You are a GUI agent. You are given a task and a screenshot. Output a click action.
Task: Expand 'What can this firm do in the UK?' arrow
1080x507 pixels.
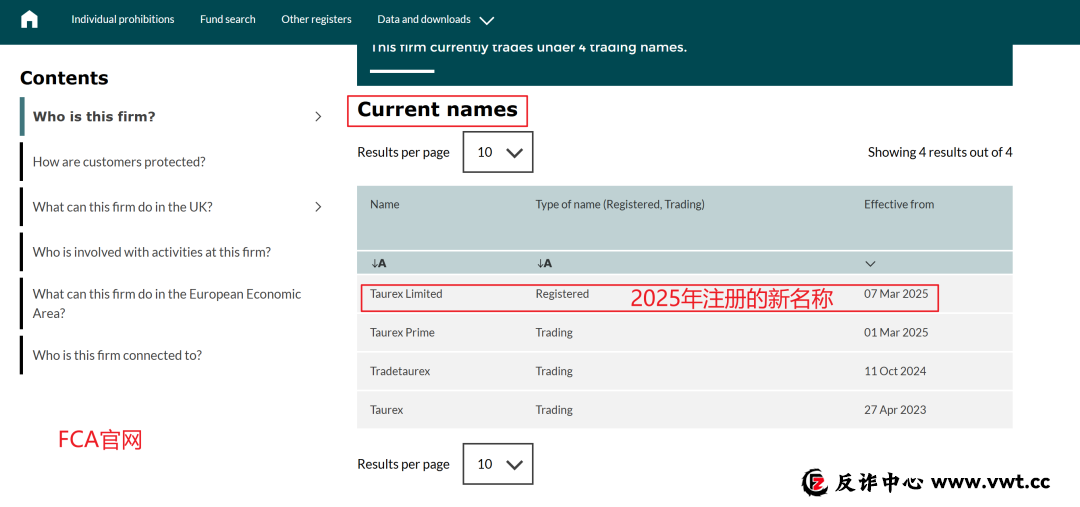tap(318, 207)
